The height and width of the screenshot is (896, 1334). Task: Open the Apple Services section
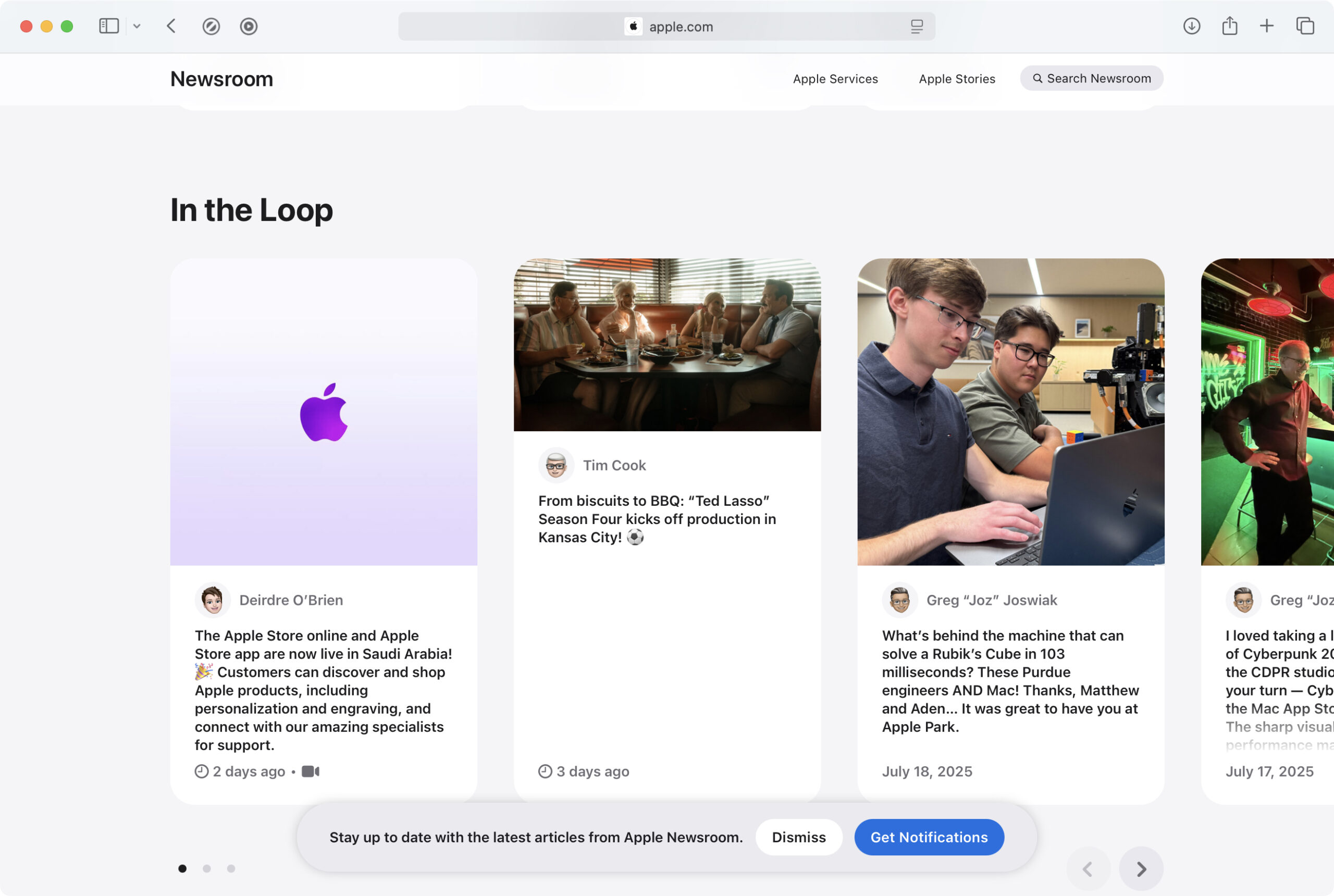pyautogui.click(x=835, y=79)
